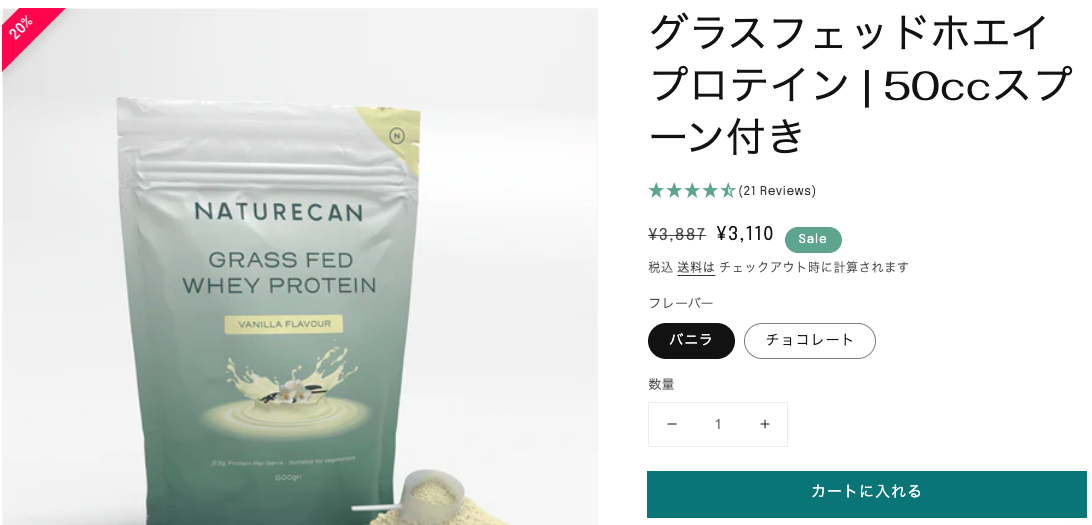Open the 送料は shipping policy link

[696, 267]
